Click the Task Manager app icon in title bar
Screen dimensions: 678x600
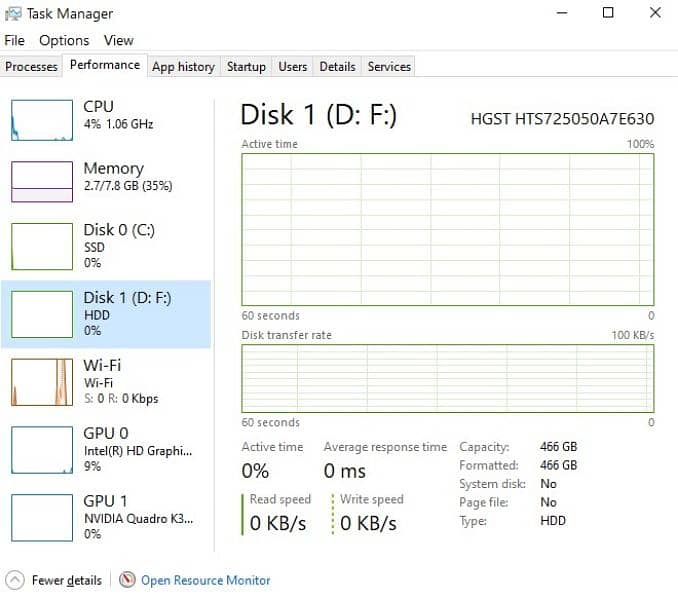tap(13, 14)
